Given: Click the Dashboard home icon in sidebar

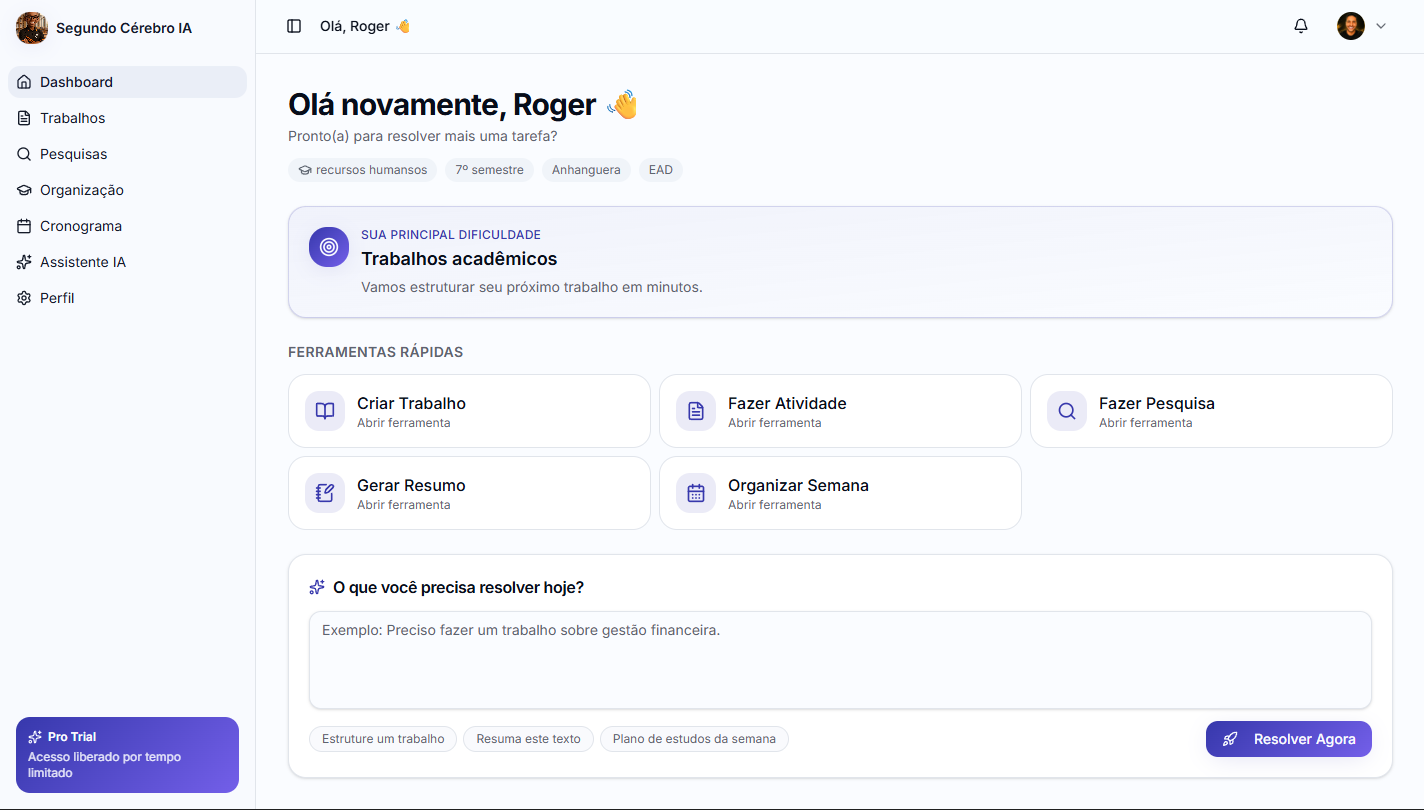Looking at the screenshot, I should (x=24, y=82).
